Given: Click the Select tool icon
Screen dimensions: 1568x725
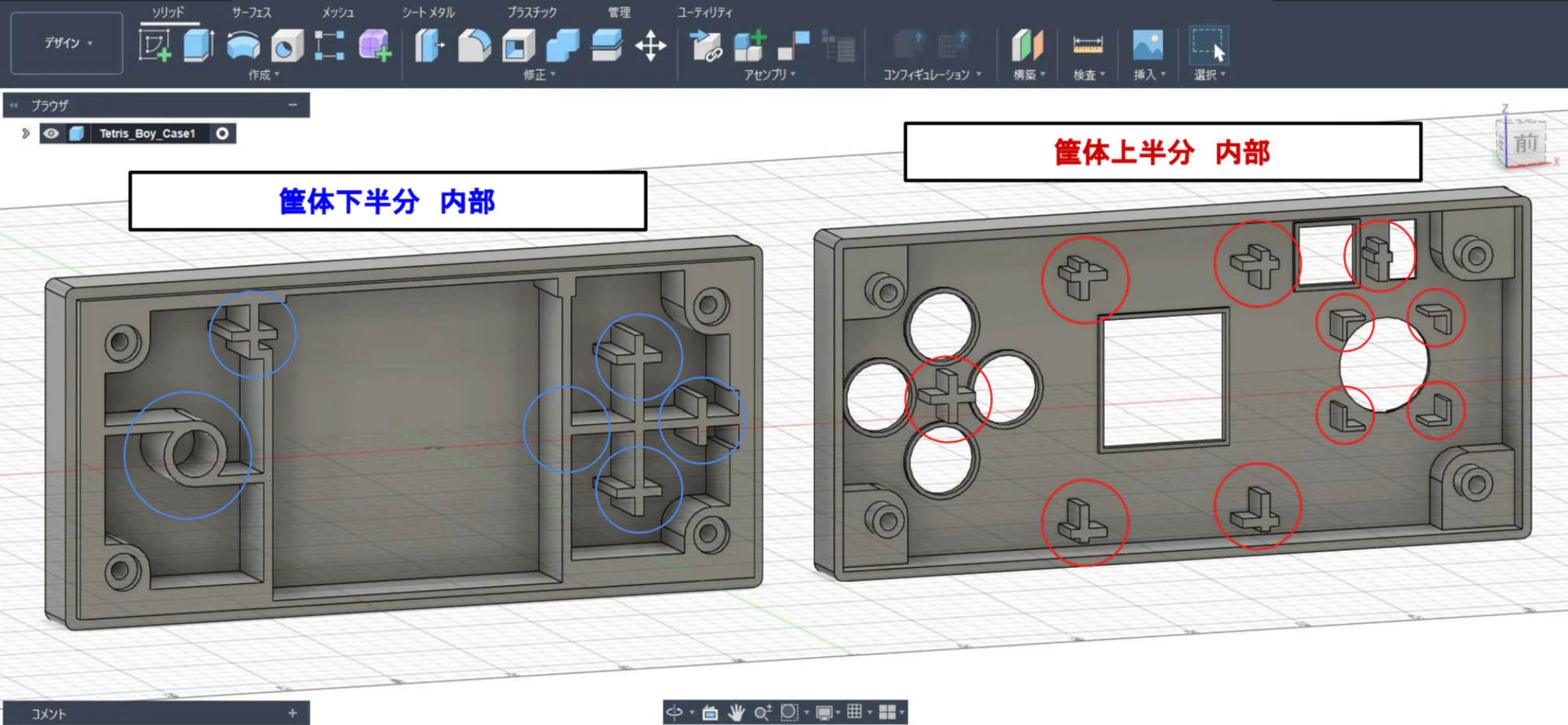Looking at the screenshot, I should click(x=1208, y=46).
